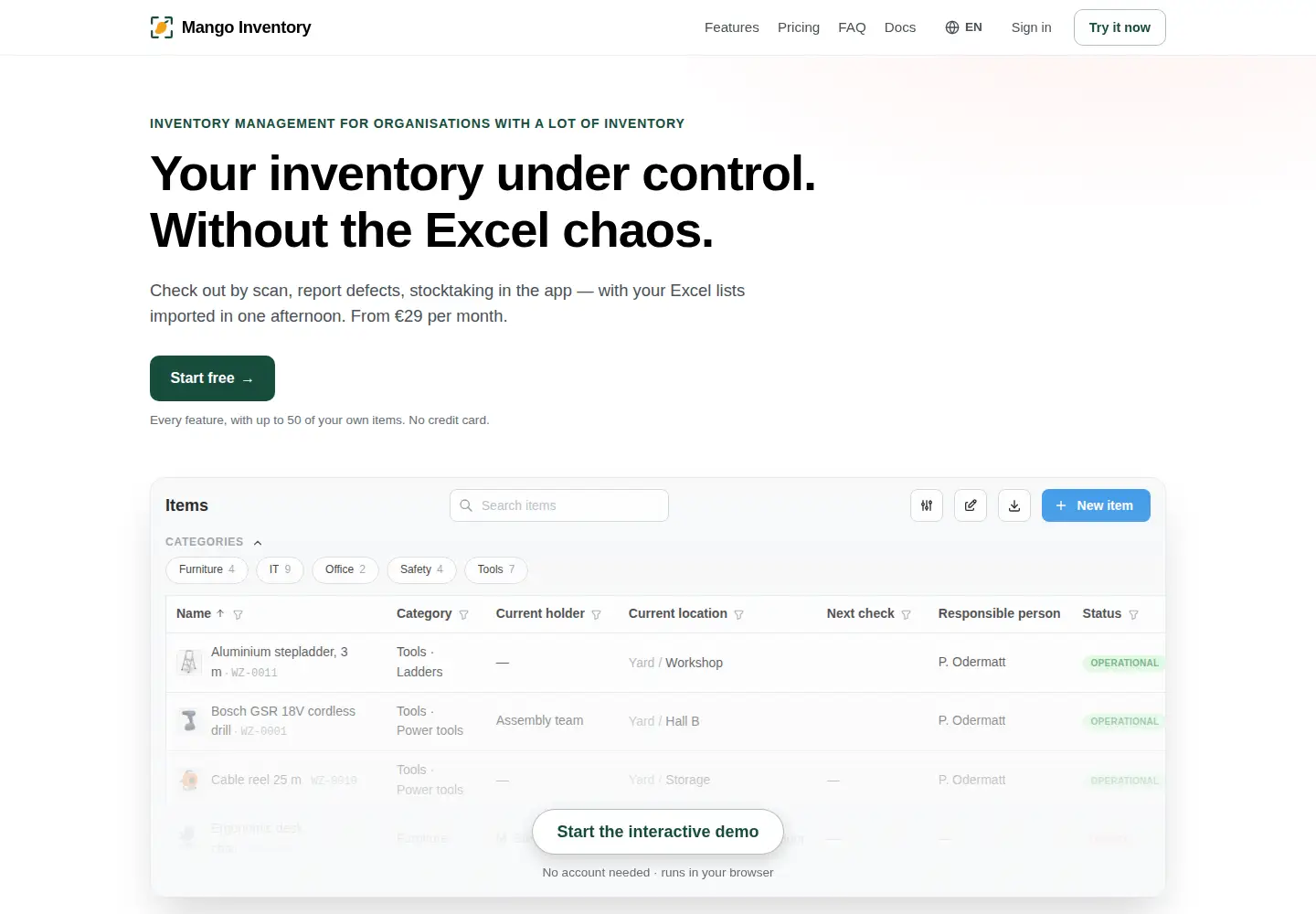Toggle the Tools category chip
This screenshot has width=1316, height=914.
pos(496,569)
